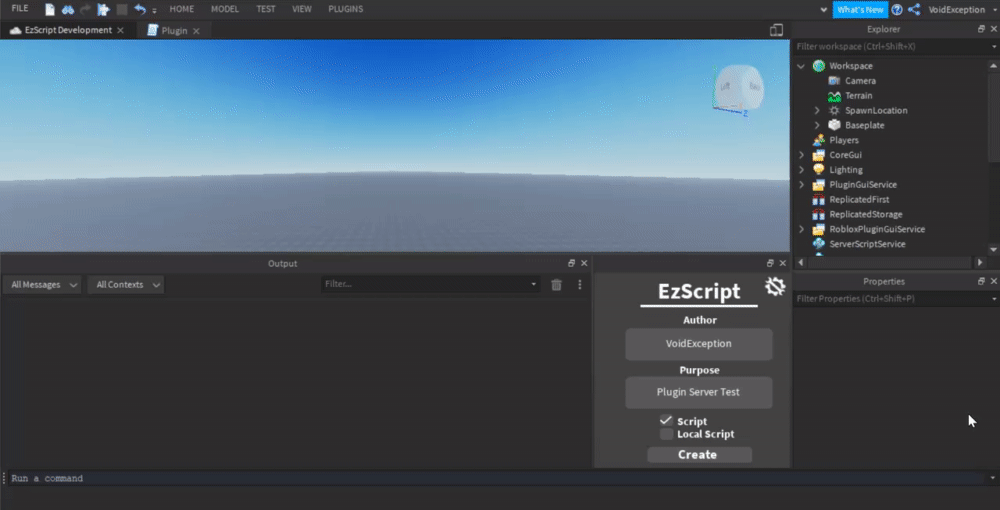Undock the EzScript plugin panel
1000x510 pixels.
pyautogui.click(x=770, y=263)
